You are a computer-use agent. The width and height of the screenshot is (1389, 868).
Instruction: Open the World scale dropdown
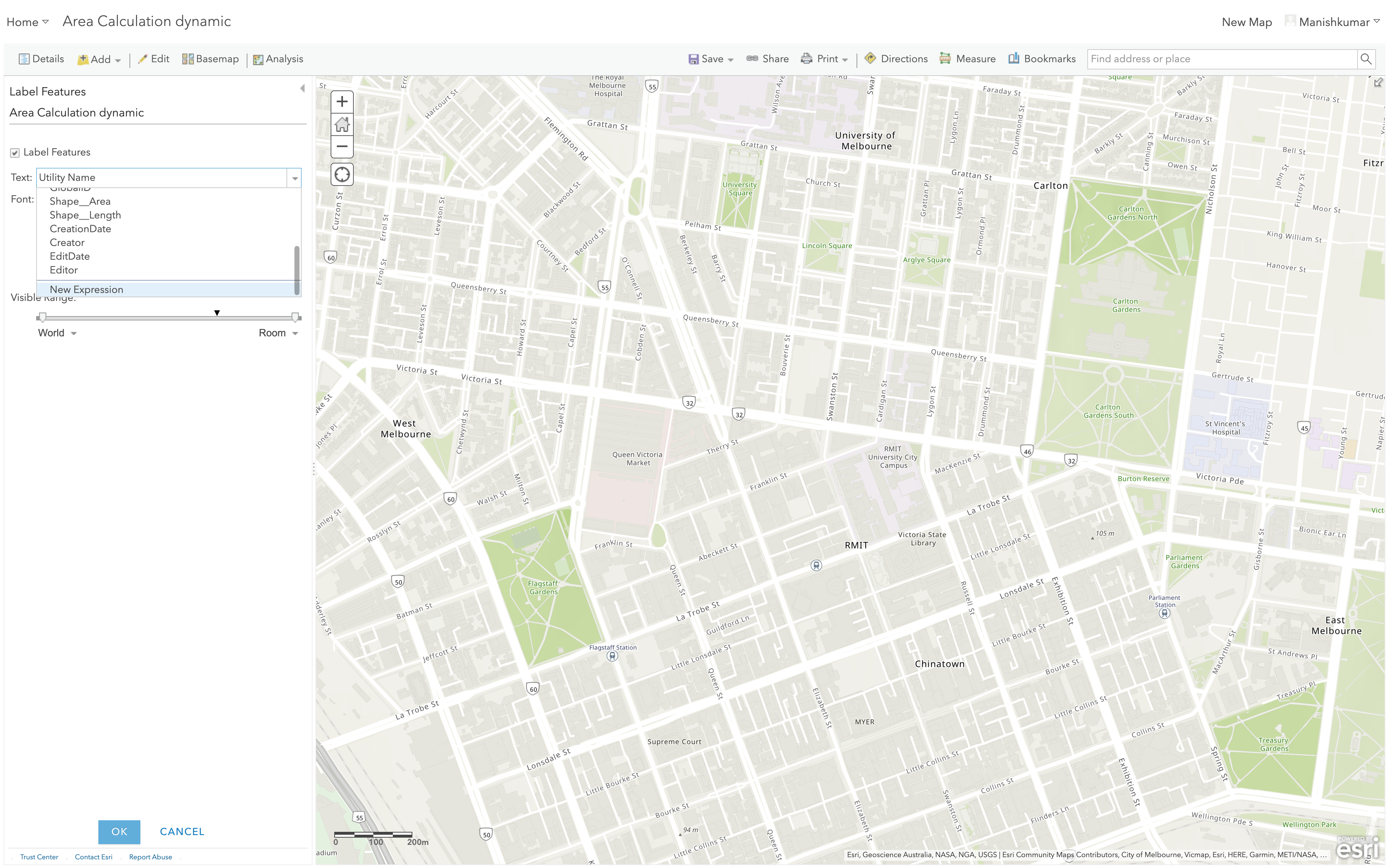tap(58, 333)
